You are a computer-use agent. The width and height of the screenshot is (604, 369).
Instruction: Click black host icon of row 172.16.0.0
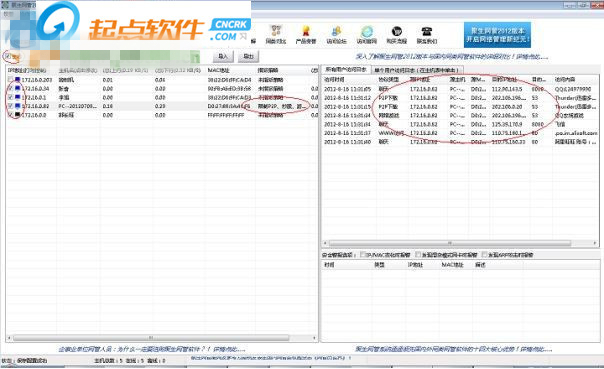pos(17,114)
